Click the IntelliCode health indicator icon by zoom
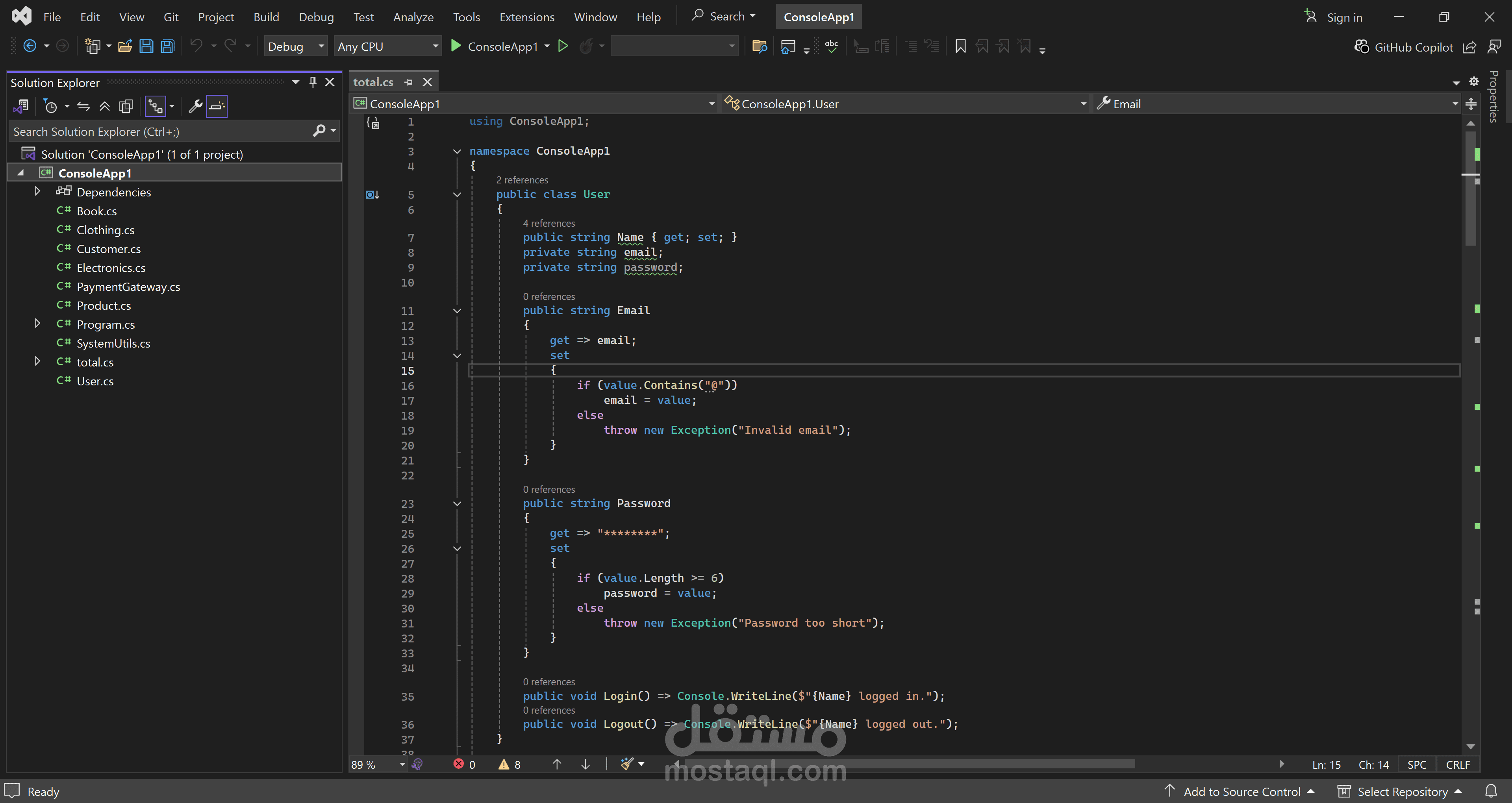Screen dimensions: 1512x803 (417, 764)
